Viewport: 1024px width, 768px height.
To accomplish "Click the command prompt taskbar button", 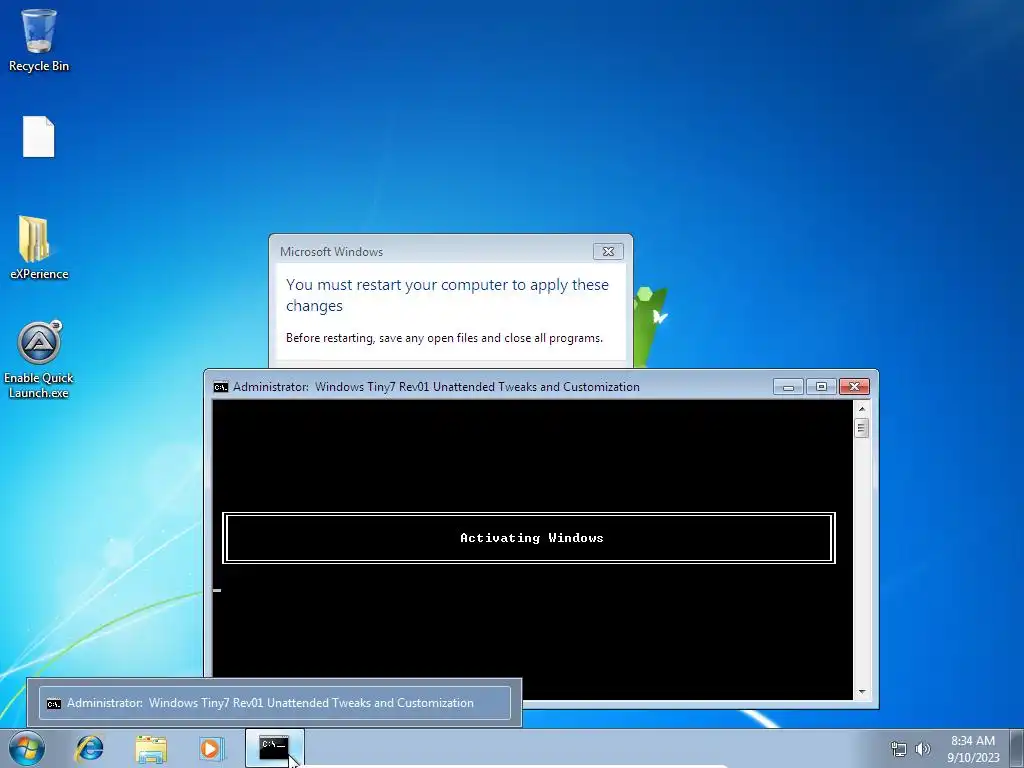I will tap(274, 748).
